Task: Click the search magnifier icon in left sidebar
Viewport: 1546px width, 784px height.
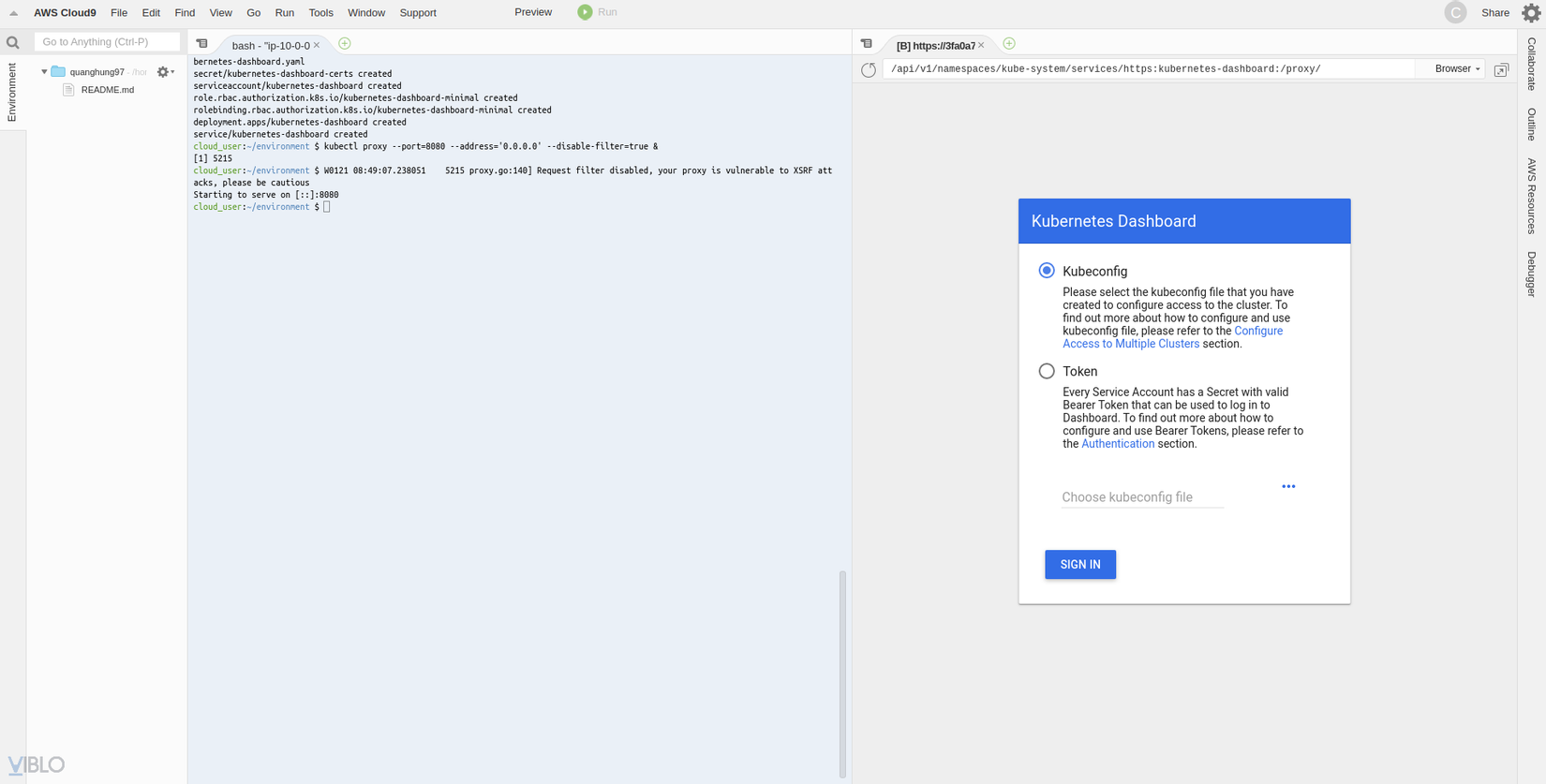Action: click(13, 42)
